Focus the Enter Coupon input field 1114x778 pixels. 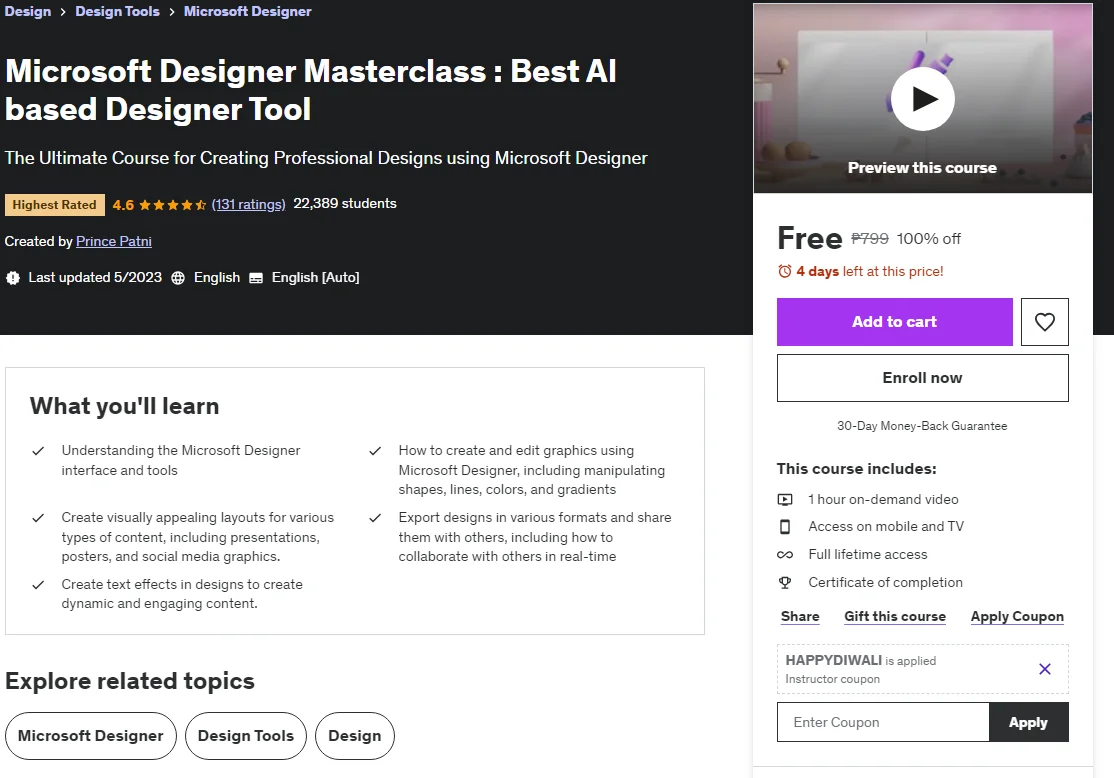pyautogui.click(x=882, y=722)
